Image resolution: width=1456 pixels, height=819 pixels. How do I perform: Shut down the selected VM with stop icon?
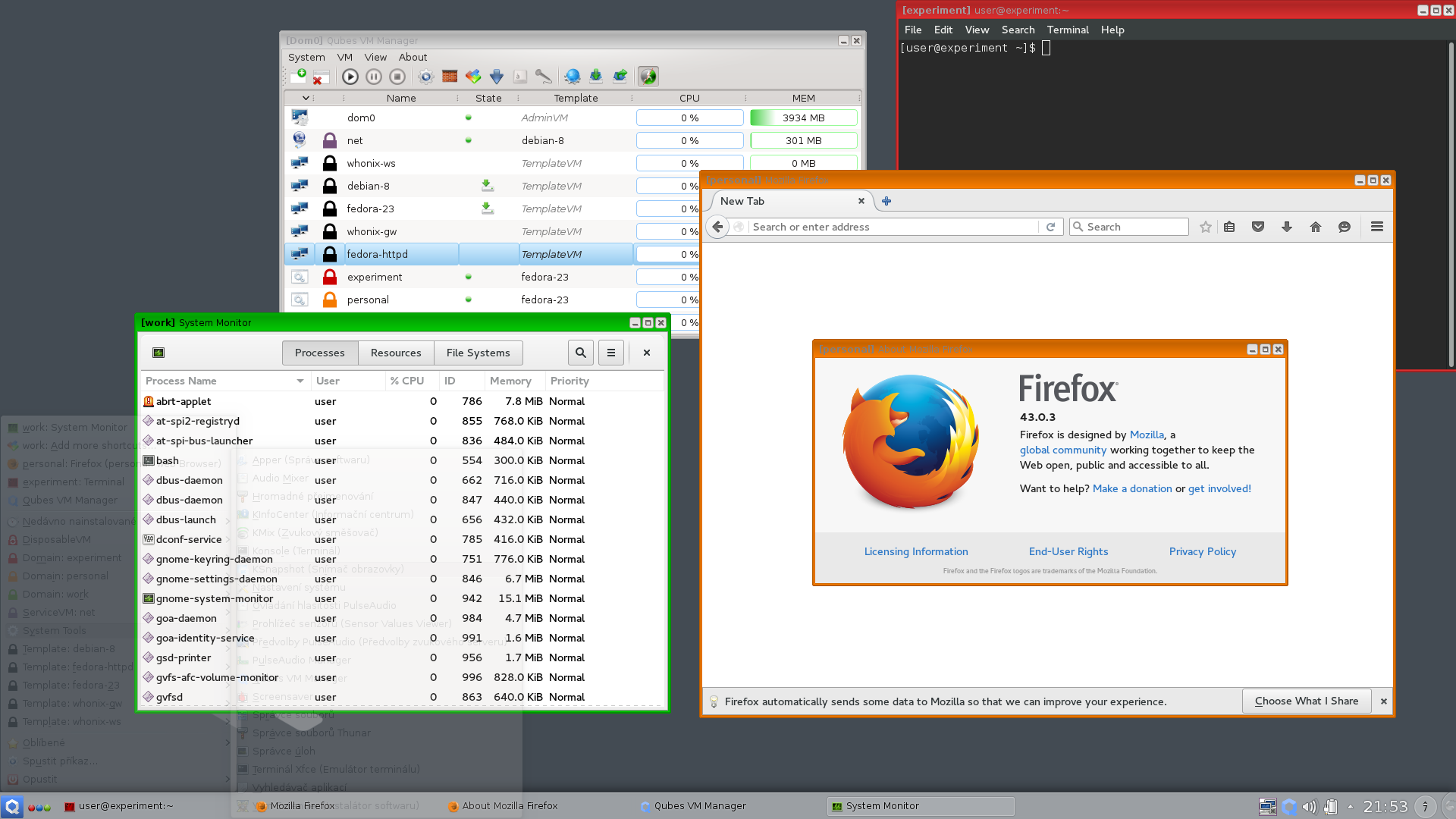397,76
